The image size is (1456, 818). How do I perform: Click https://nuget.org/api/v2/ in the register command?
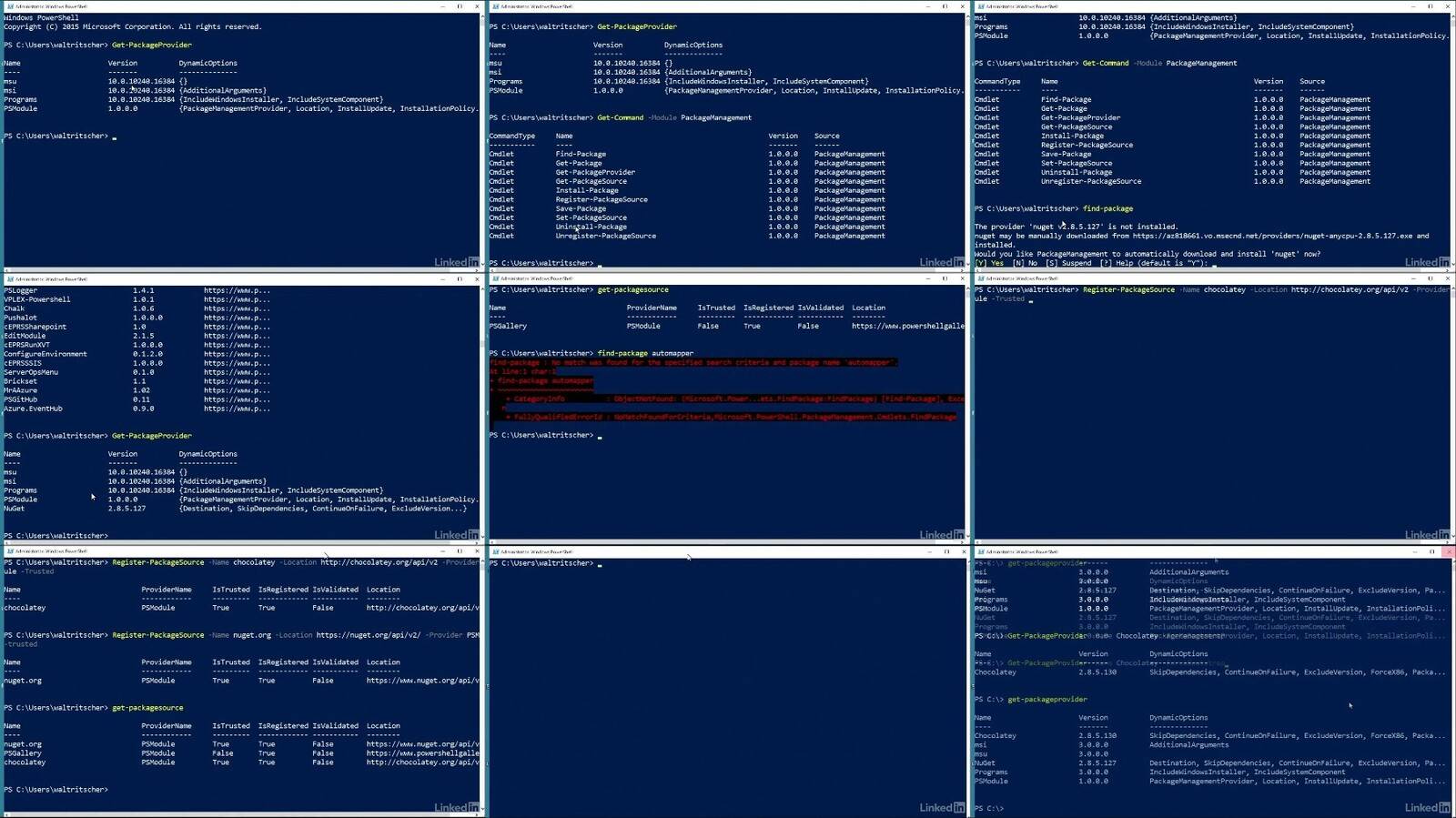369,635
